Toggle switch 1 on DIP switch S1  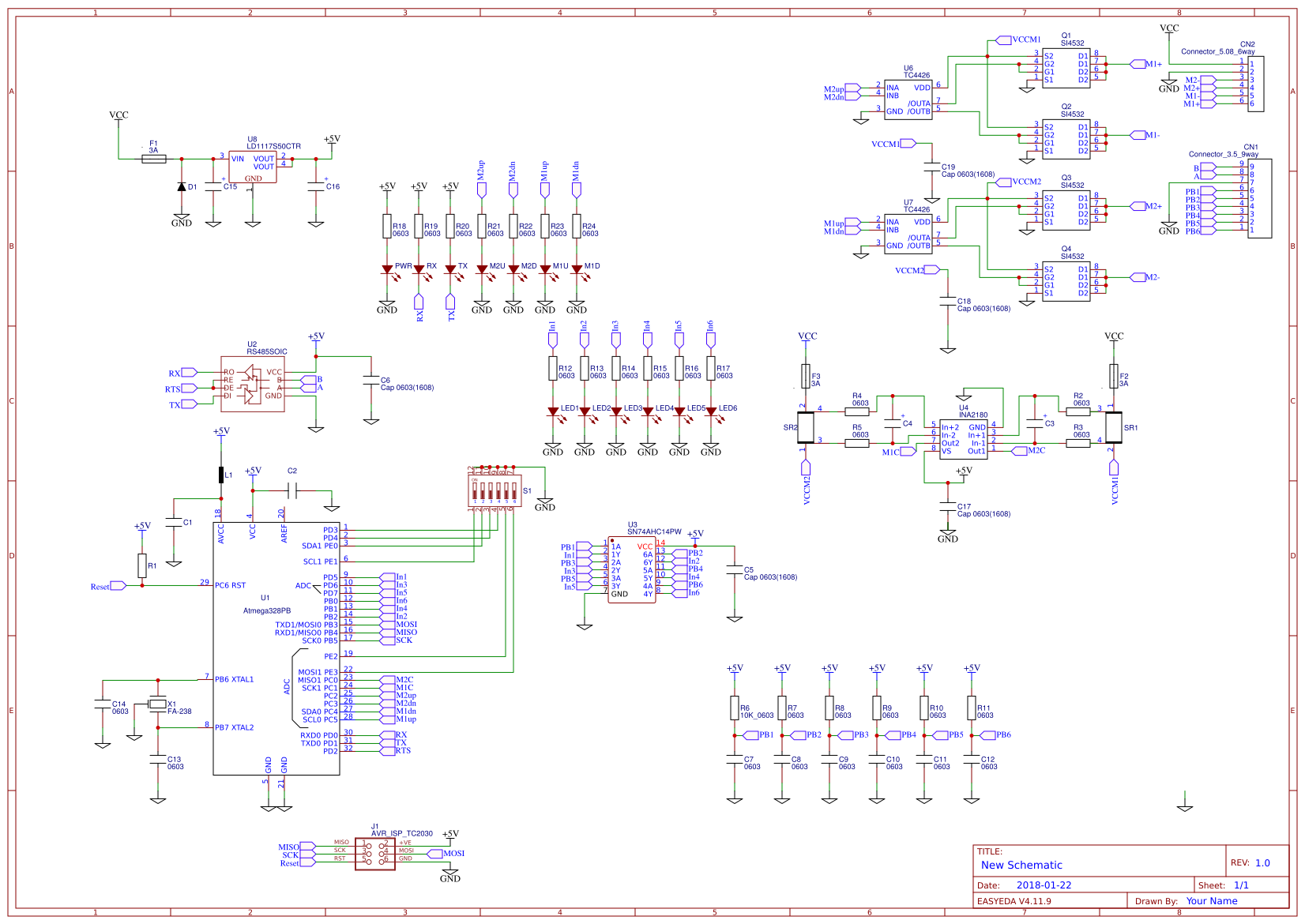point(475,492)
